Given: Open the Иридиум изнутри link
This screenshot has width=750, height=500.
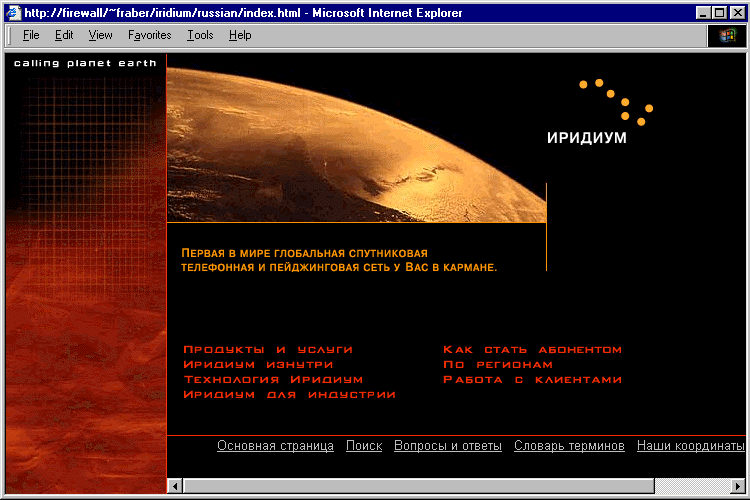Looking at the screenshot, I should click(258, 365).
